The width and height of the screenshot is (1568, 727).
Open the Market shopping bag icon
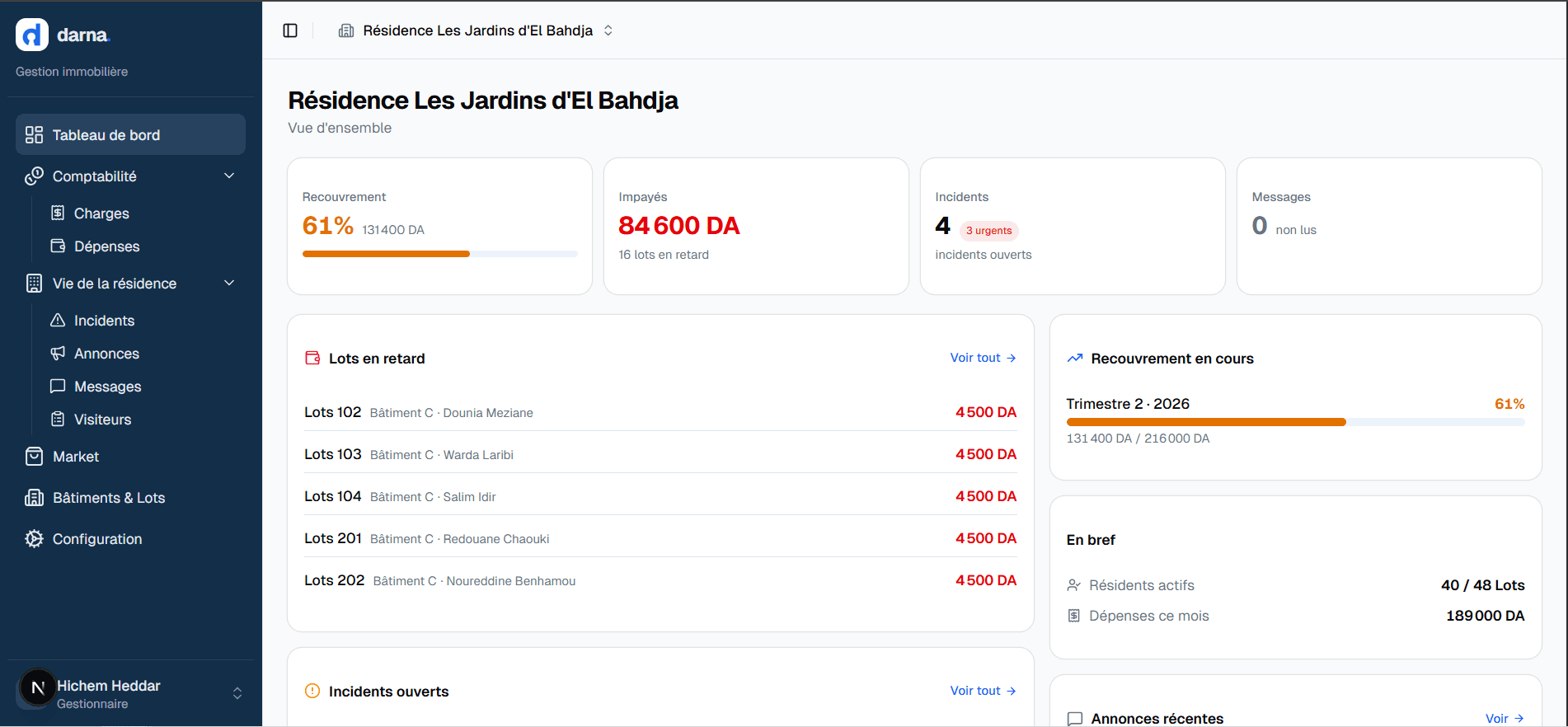click(x=34, y=457)
